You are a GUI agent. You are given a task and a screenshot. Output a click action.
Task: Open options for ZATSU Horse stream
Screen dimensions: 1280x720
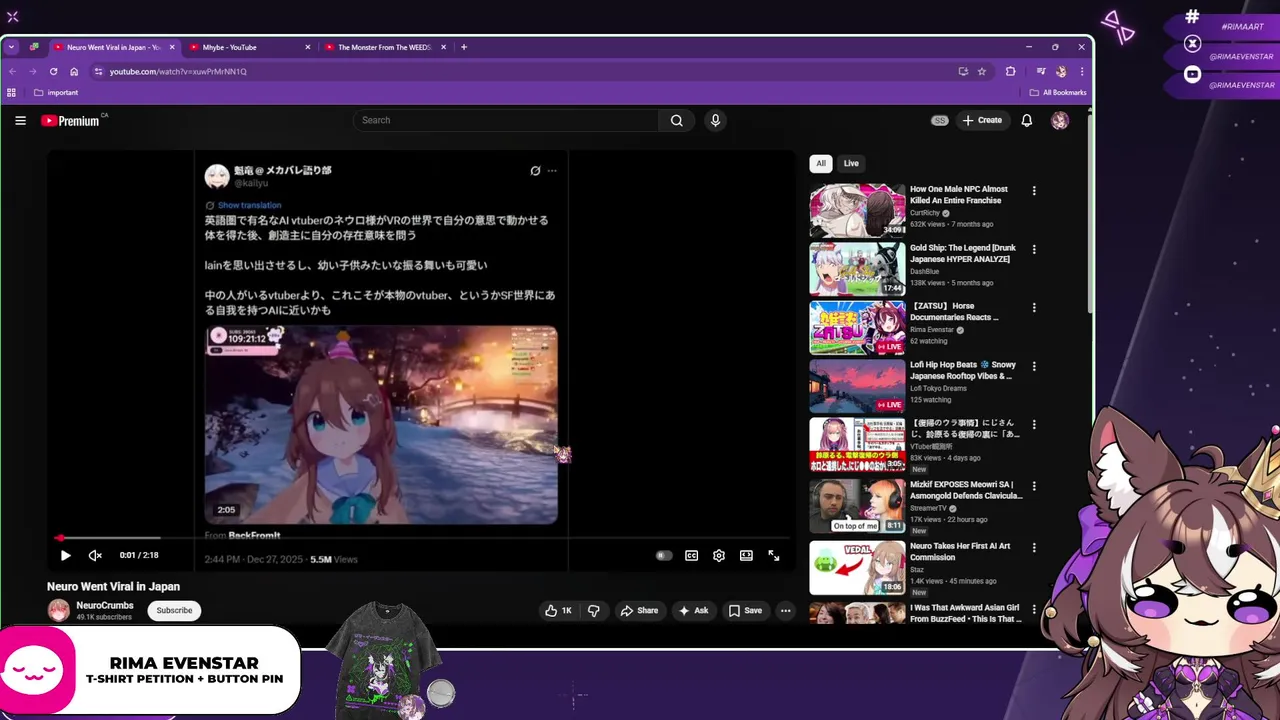[1034, 307]
